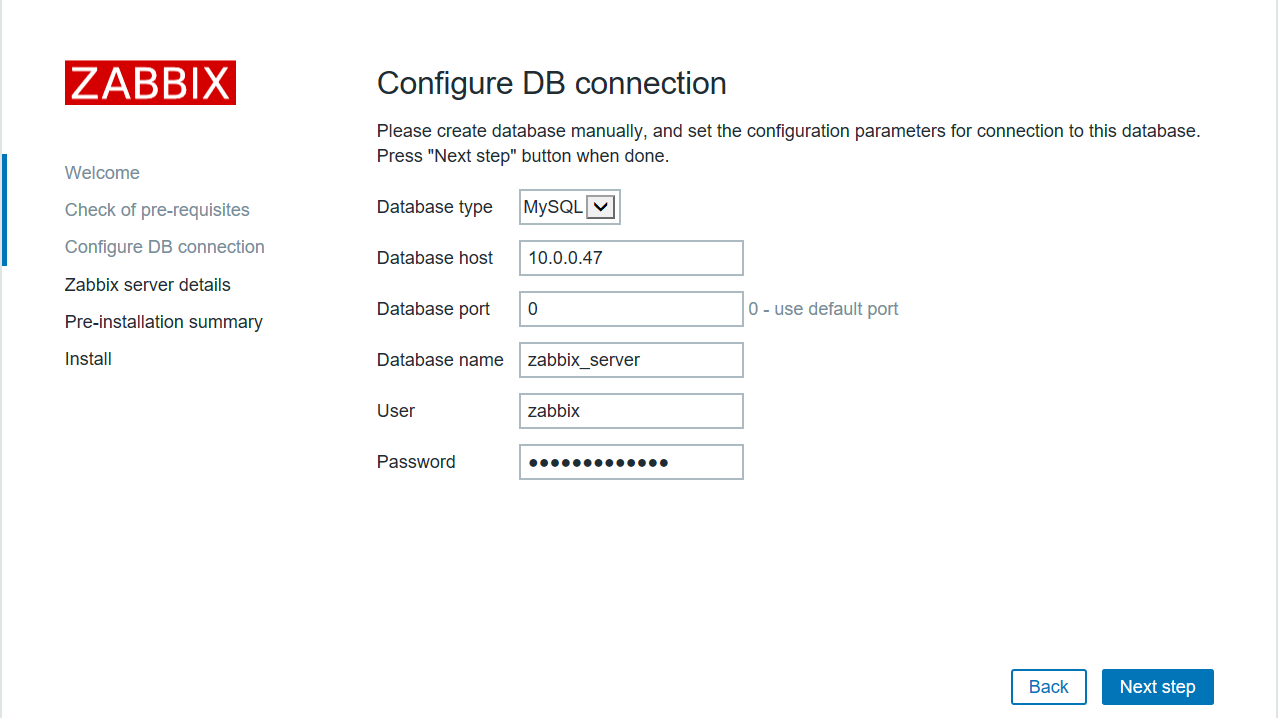Select Configure DB connection sidebar step
The image size is (1278, 718).
pos(165,247)
